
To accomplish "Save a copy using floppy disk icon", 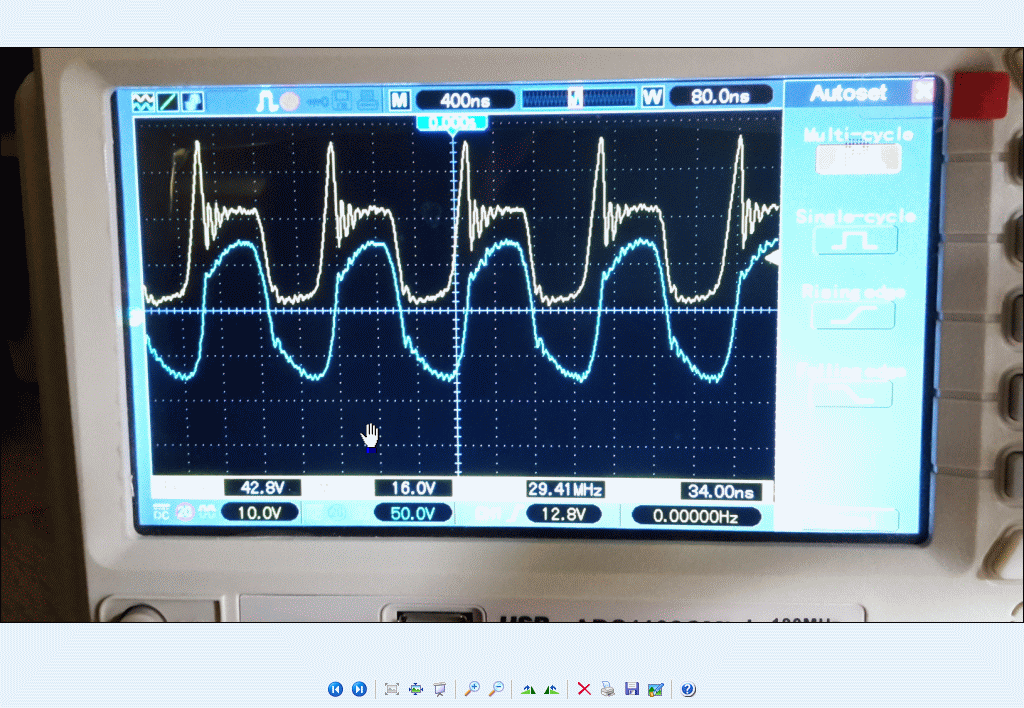I will [x=631, y=689].
